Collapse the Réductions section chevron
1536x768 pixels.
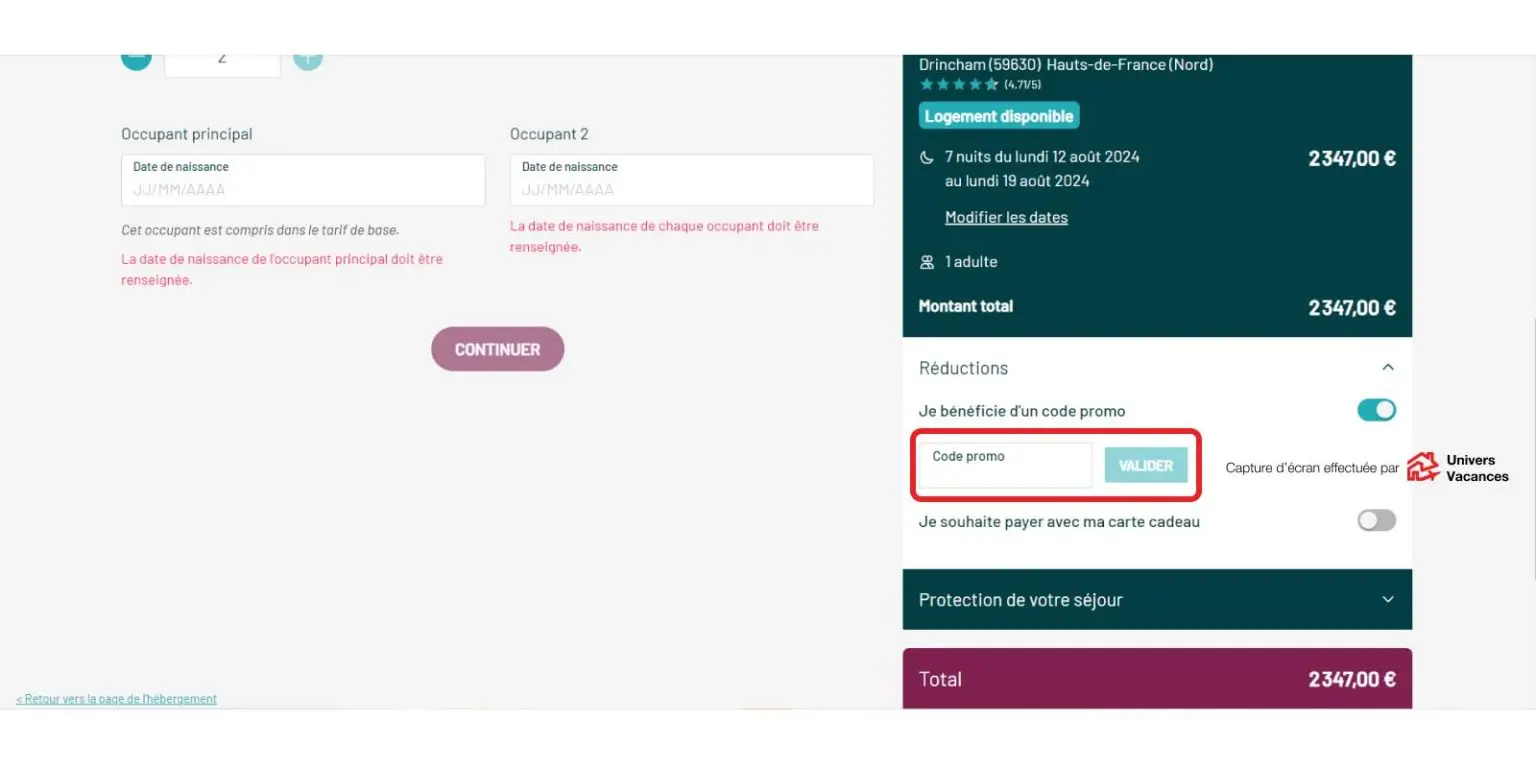1387,367
